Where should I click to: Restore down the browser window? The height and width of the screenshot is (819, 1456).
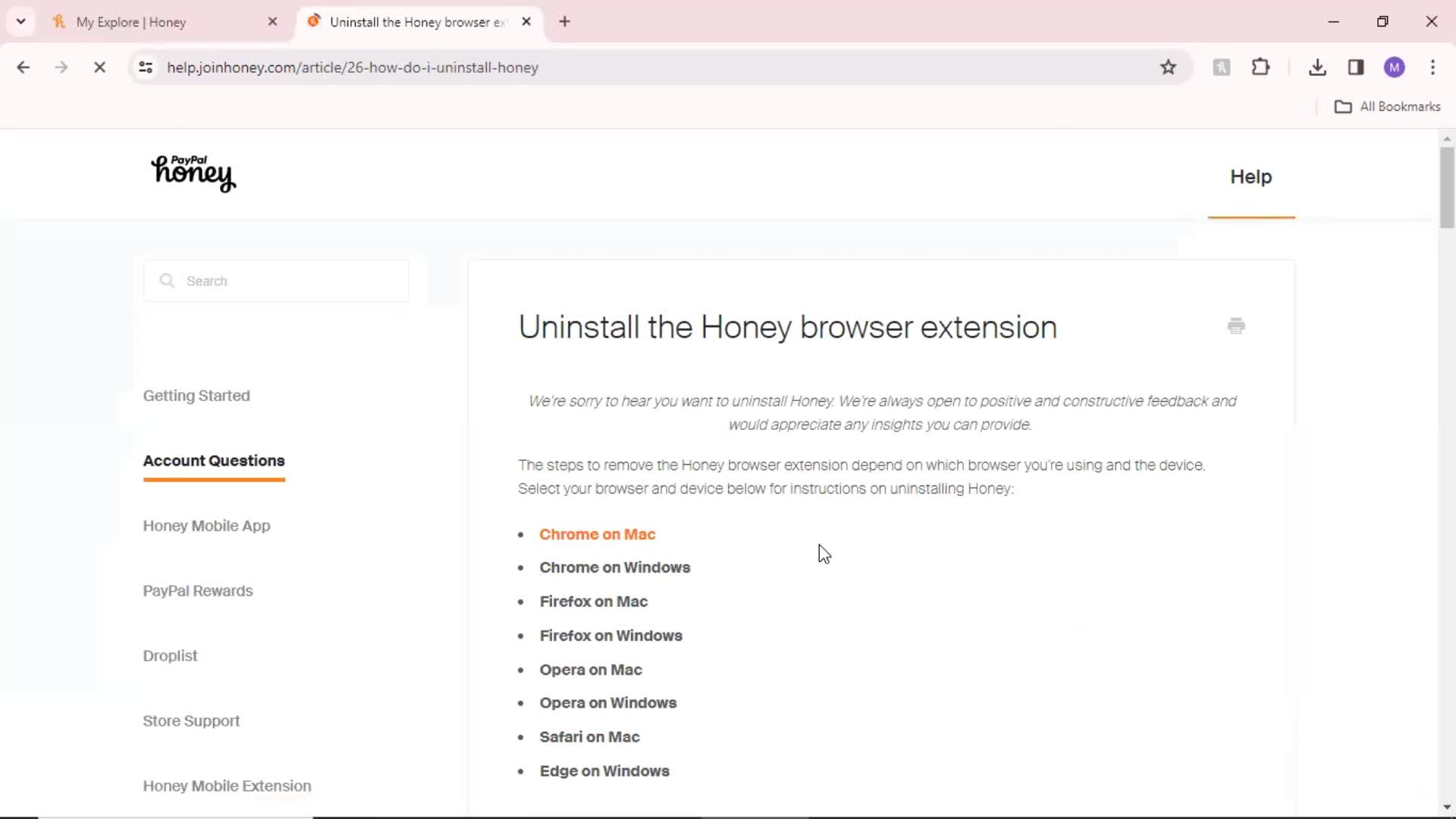click(x=1382, y=22)
